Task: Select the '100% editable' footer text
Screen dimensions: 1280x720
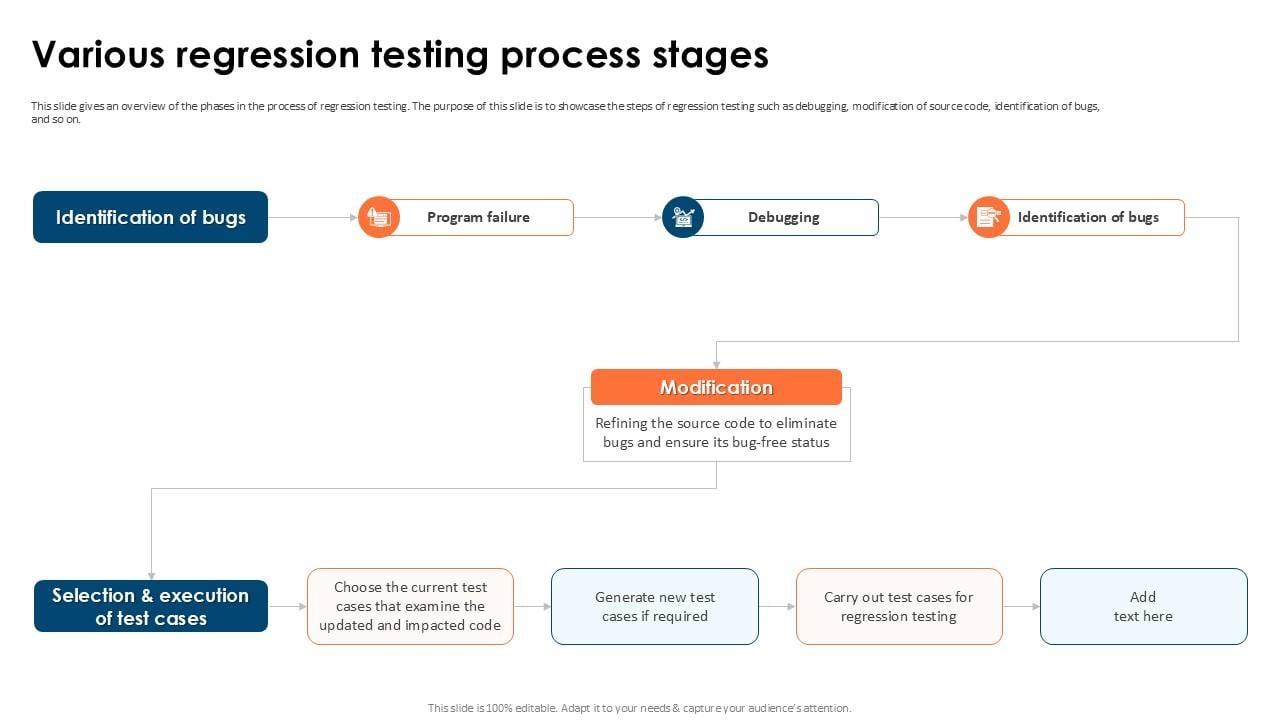Action: (639, 708)
